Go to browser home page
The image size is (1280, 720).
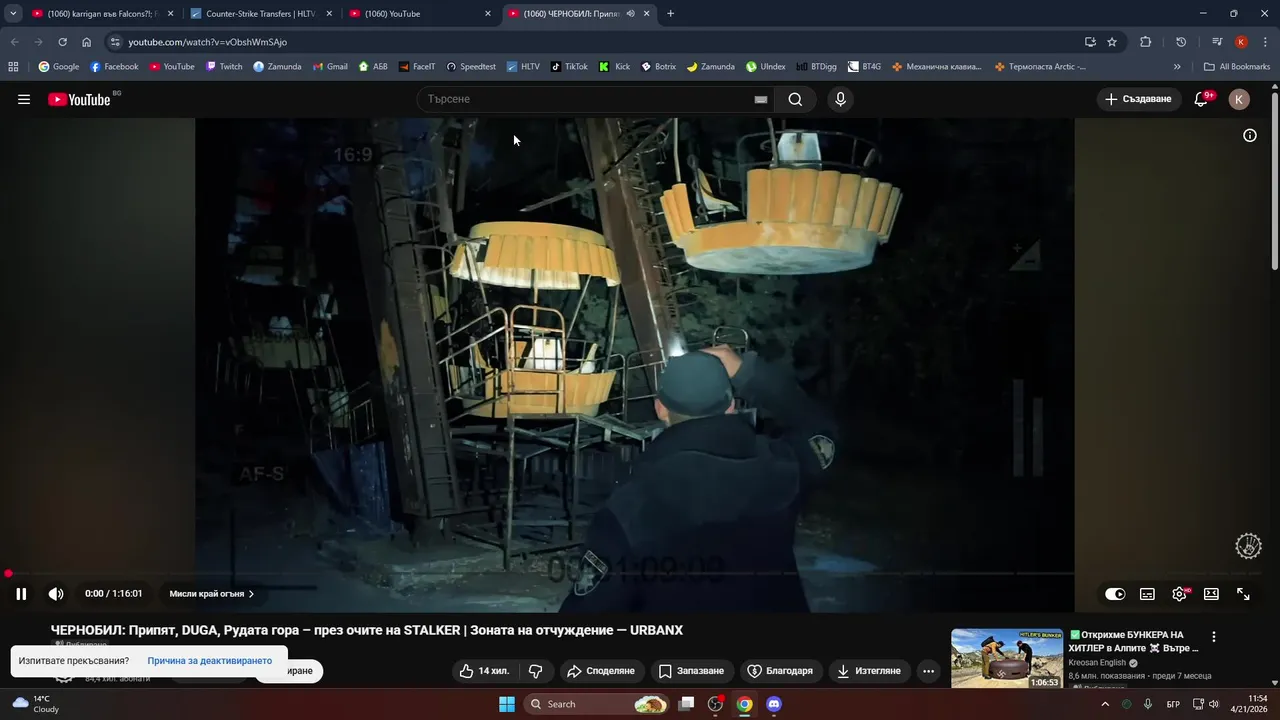point(86,42)
